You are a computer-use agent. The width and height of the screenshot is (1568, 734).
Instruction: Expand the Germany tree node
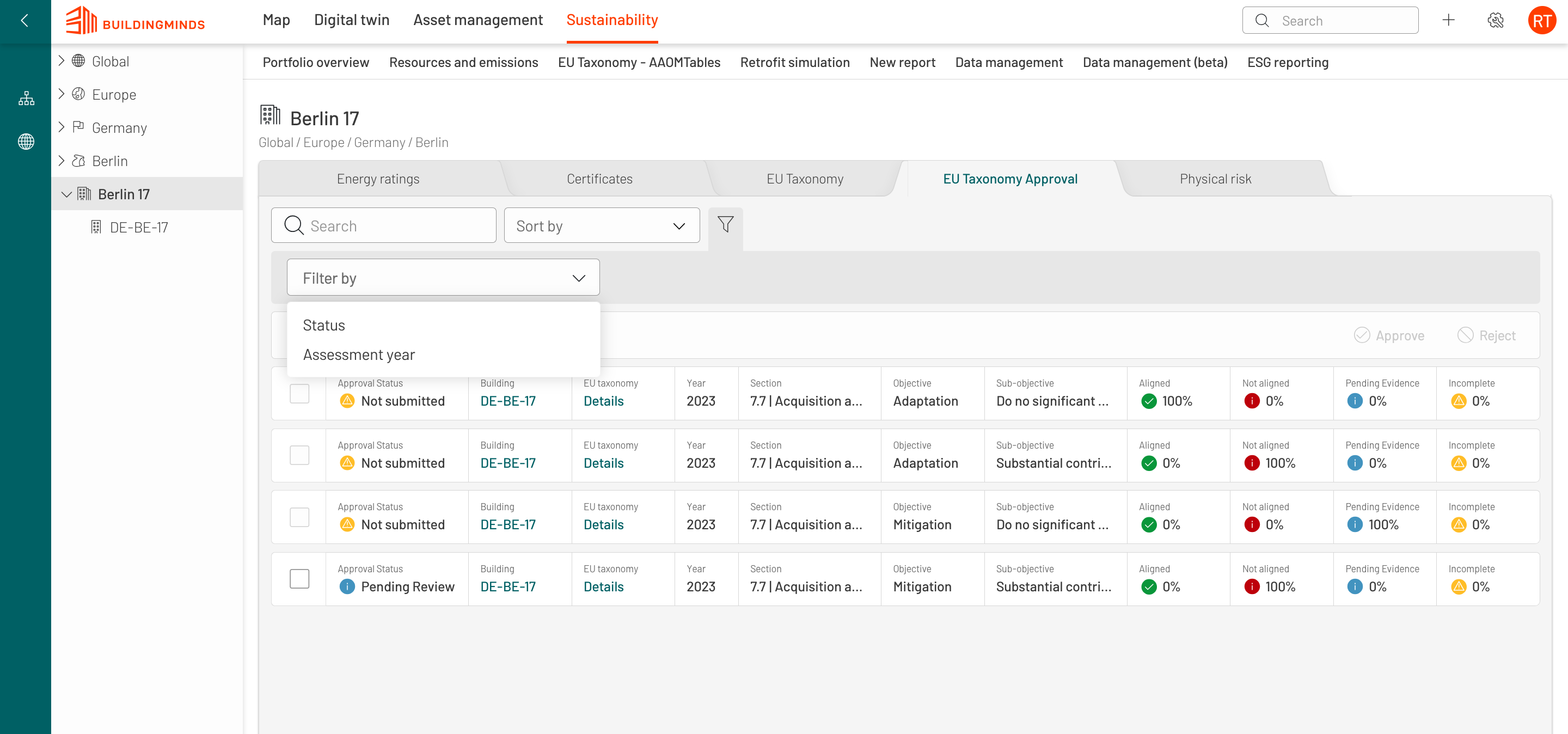(x=62, y=127)
